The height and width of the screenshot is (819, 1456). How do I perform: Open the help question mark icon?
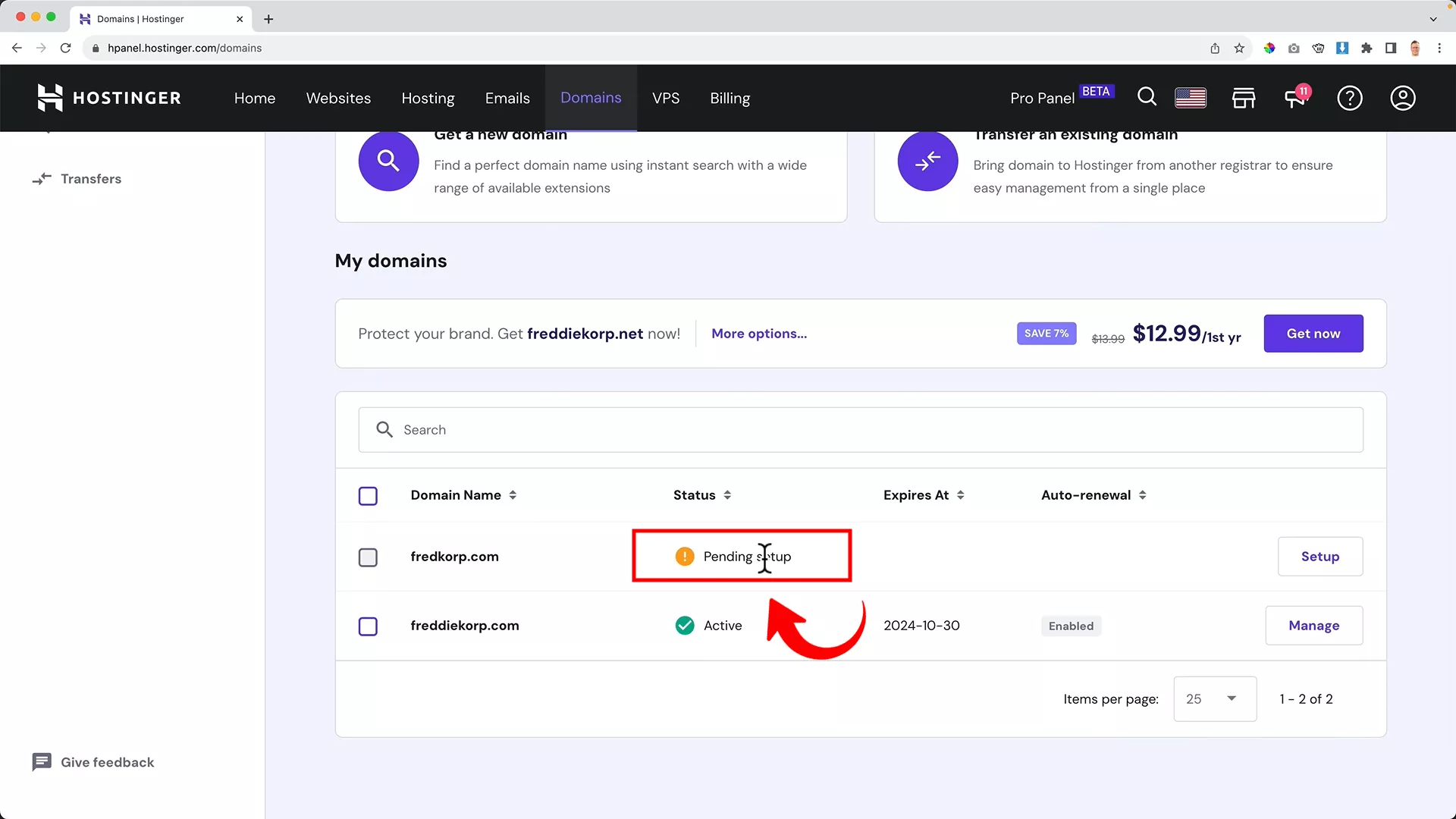(1350, 98)
